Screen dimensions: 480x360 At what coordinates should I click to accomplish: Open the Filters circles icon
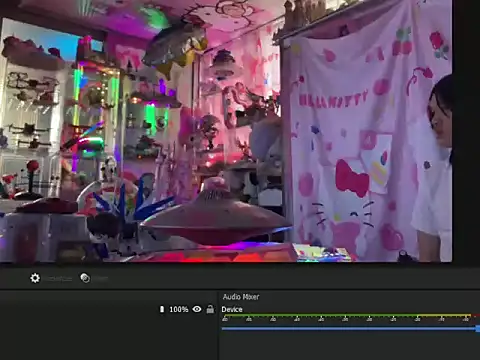[x=85, y=278]
